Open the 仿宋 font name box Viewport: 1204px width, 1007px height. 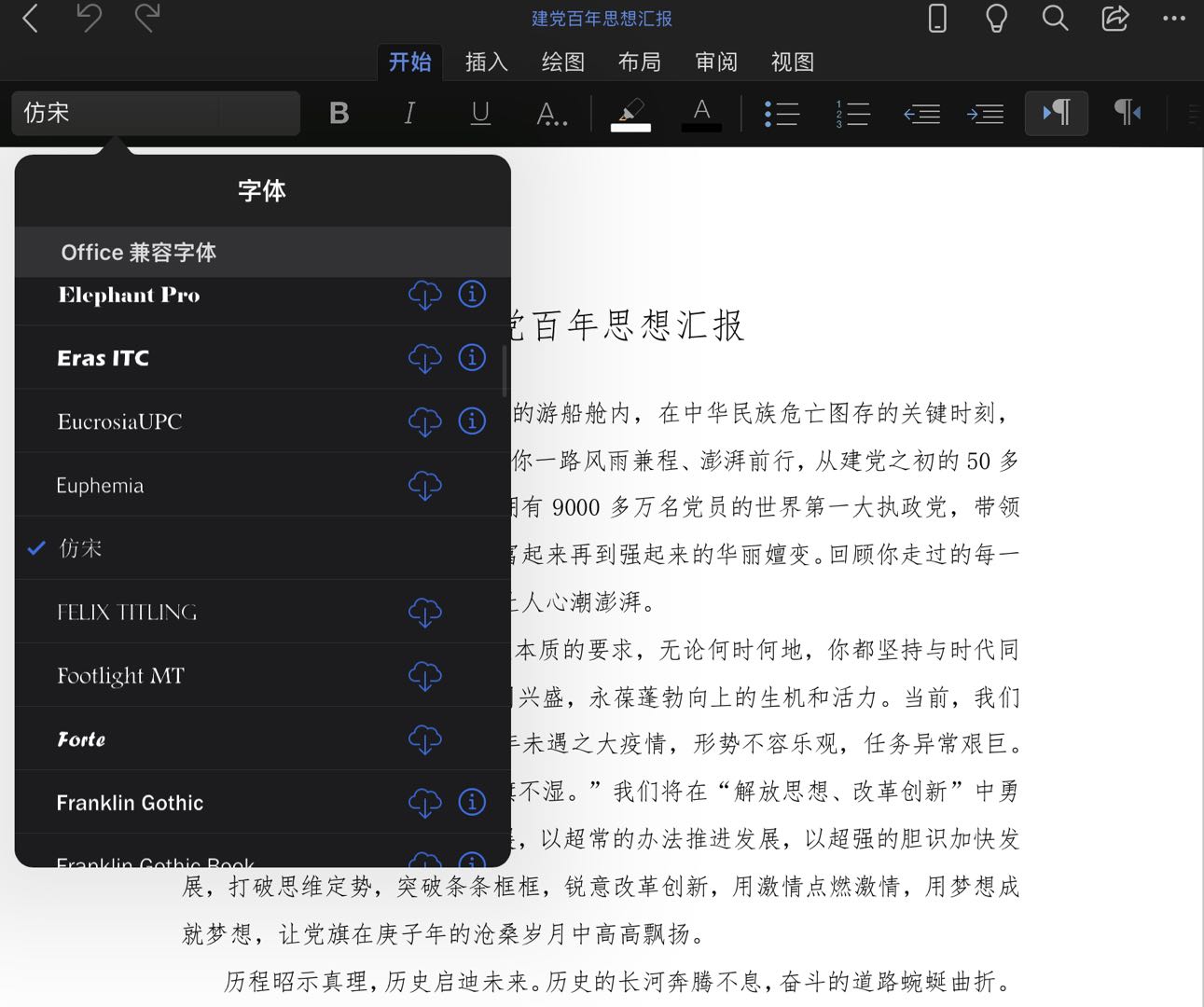(156, 113)
